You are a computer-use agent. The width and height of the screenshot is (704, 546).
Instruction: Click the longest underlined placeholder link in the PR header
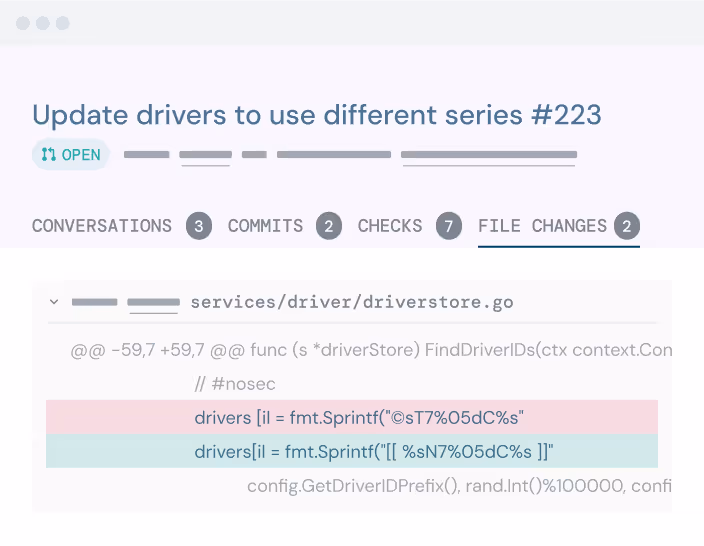pos(489,155)
